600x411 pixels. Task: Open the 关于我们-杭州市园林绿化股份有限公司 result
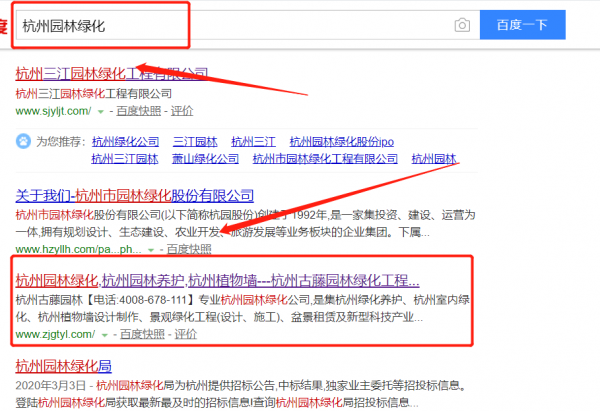(135, 195)
